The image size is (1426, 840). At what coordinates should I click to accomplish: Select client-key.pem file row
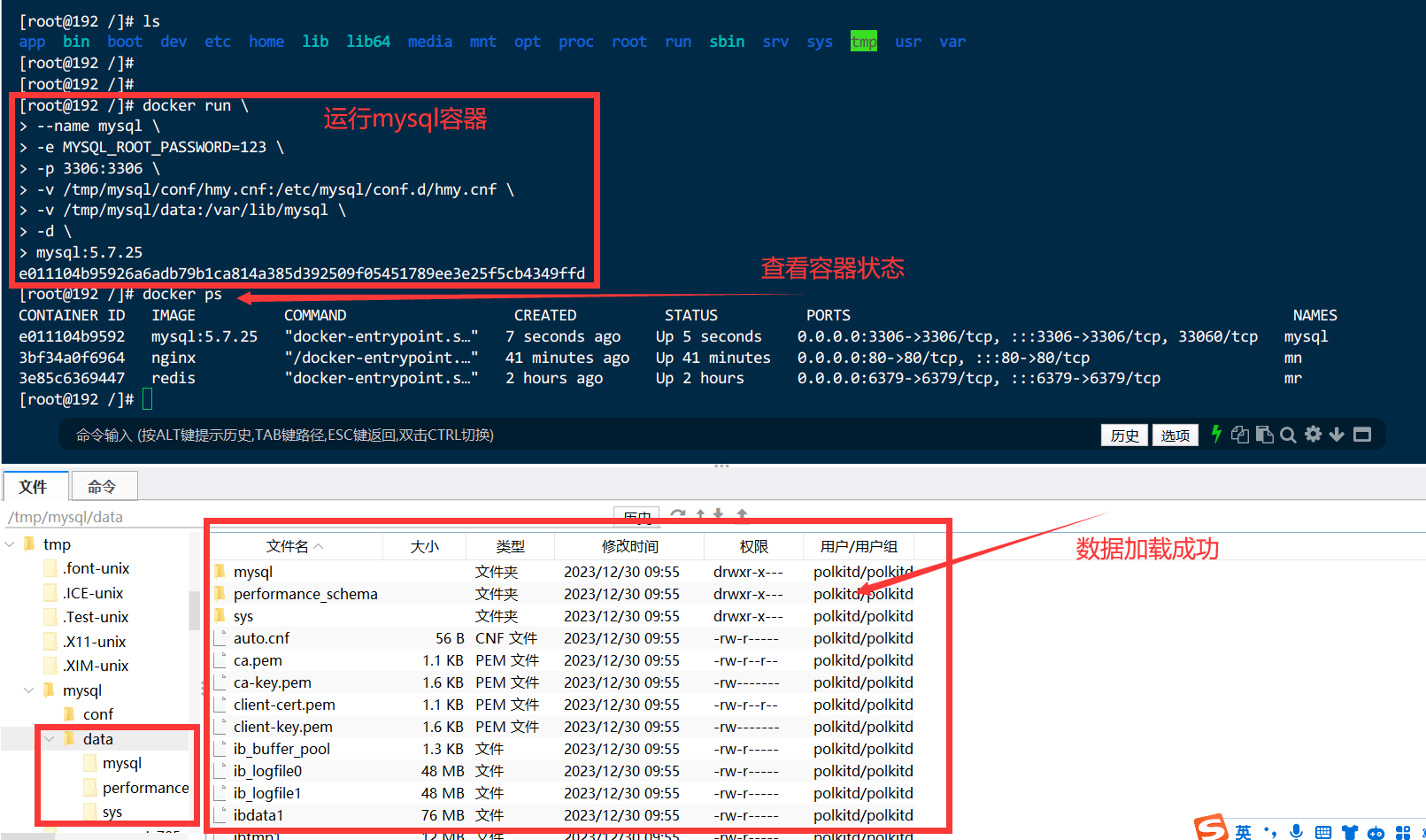pyautogui.click(x=564, y=727)
